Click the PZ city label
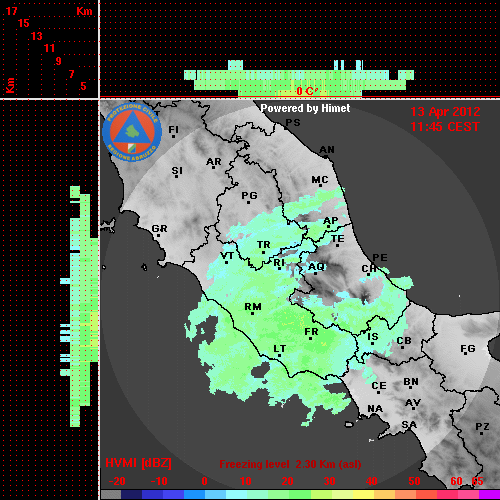500x500 pixels. pyautogui.click(x=482, y=426)
